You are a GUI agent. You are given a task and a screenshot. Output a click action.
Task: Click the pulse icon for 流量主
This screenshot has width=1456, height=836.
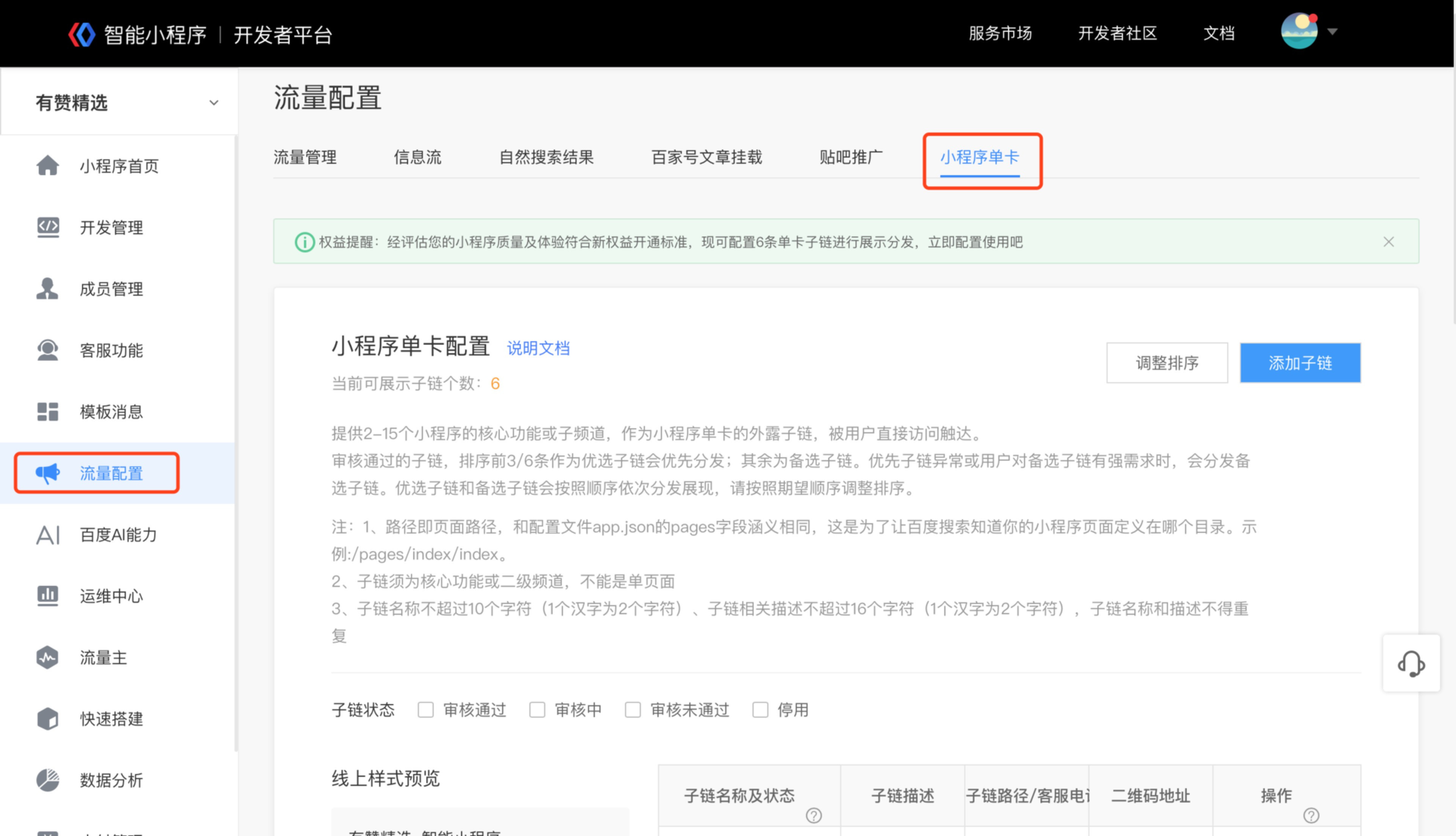47,658
